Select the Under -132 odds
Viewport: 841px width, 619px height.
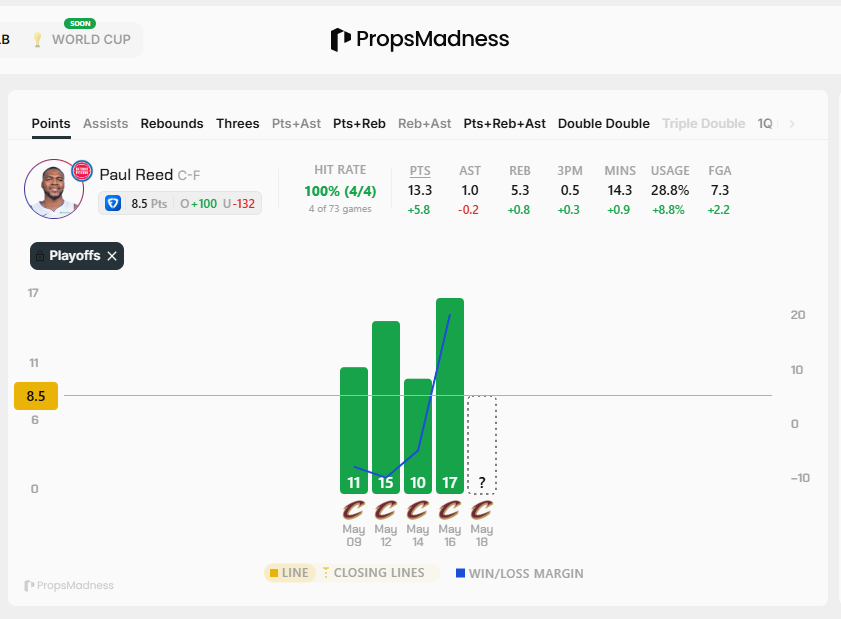[239, 204]
